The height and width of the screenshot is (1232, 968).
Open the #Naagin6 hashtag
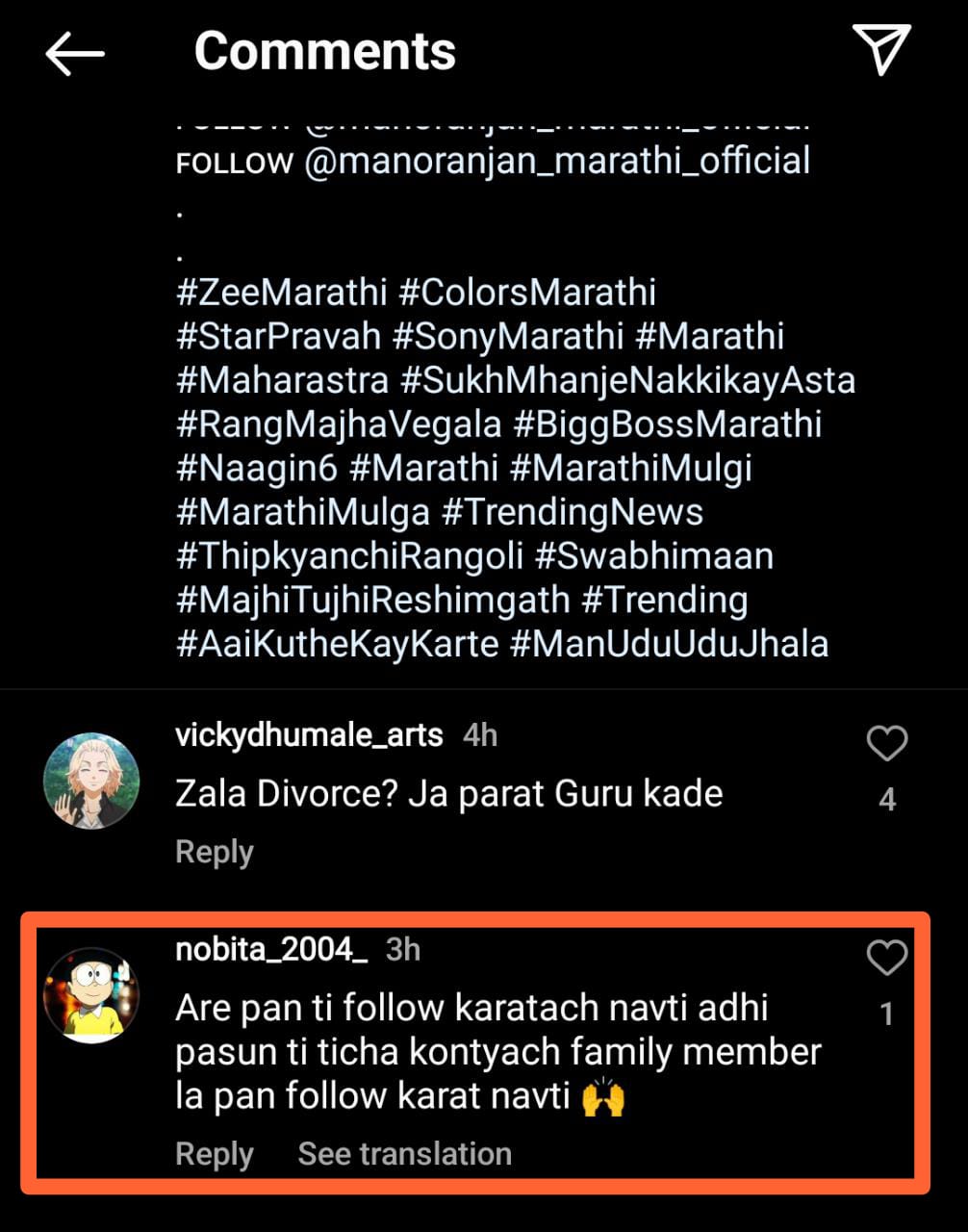tap(257, 469)
